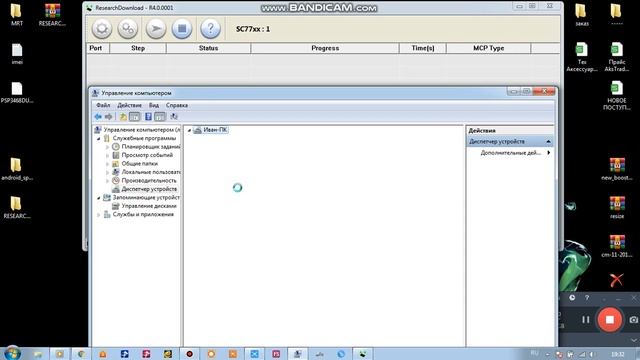Go back in Computer Management toolbar

(x=98, y=117)
